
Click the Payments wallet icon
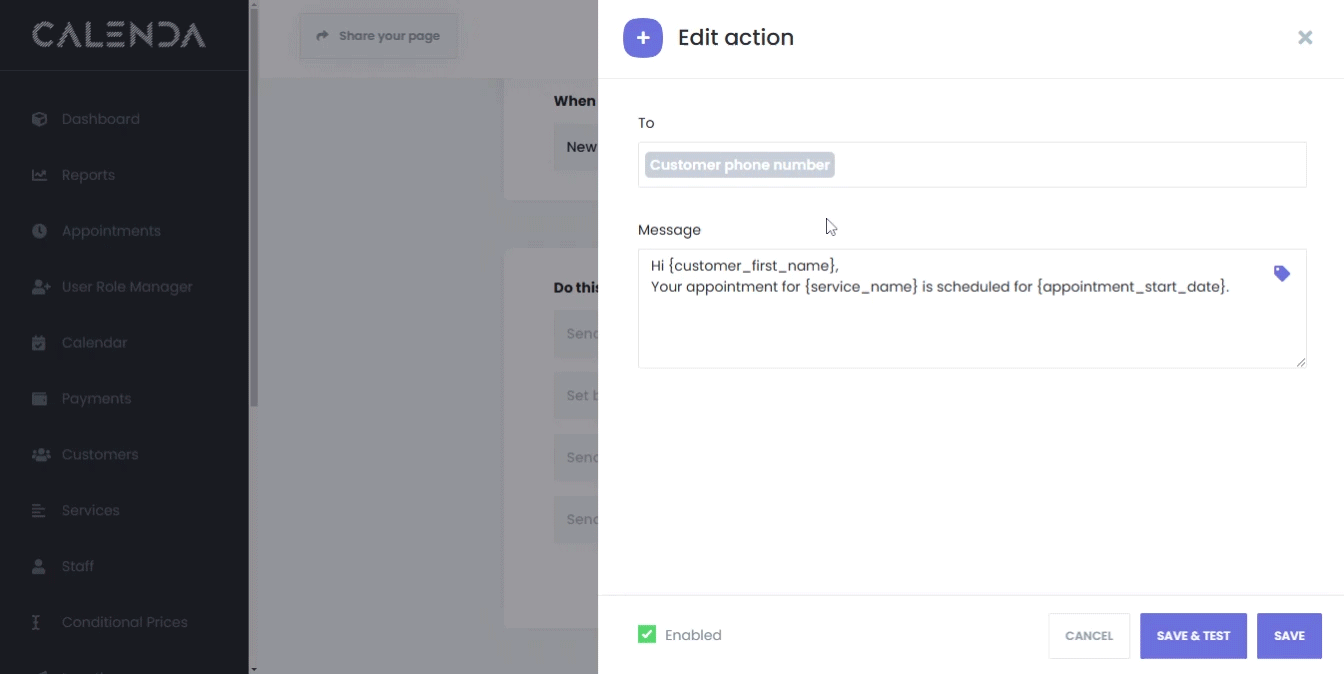(x=39, y=399)
